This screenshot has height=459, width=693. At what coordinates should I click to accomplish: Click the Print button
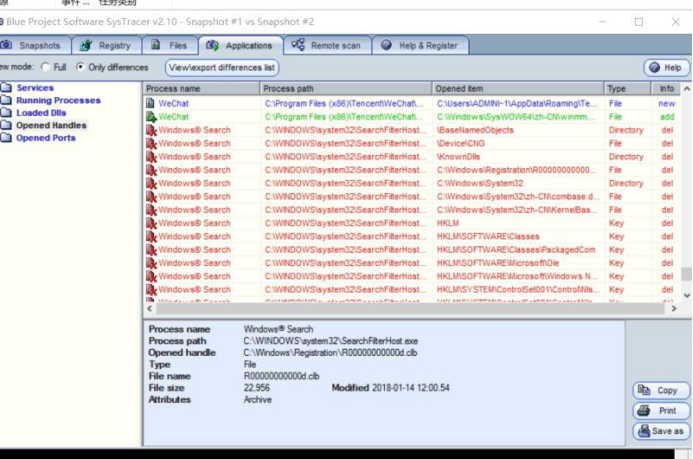[x=661, y=411]
